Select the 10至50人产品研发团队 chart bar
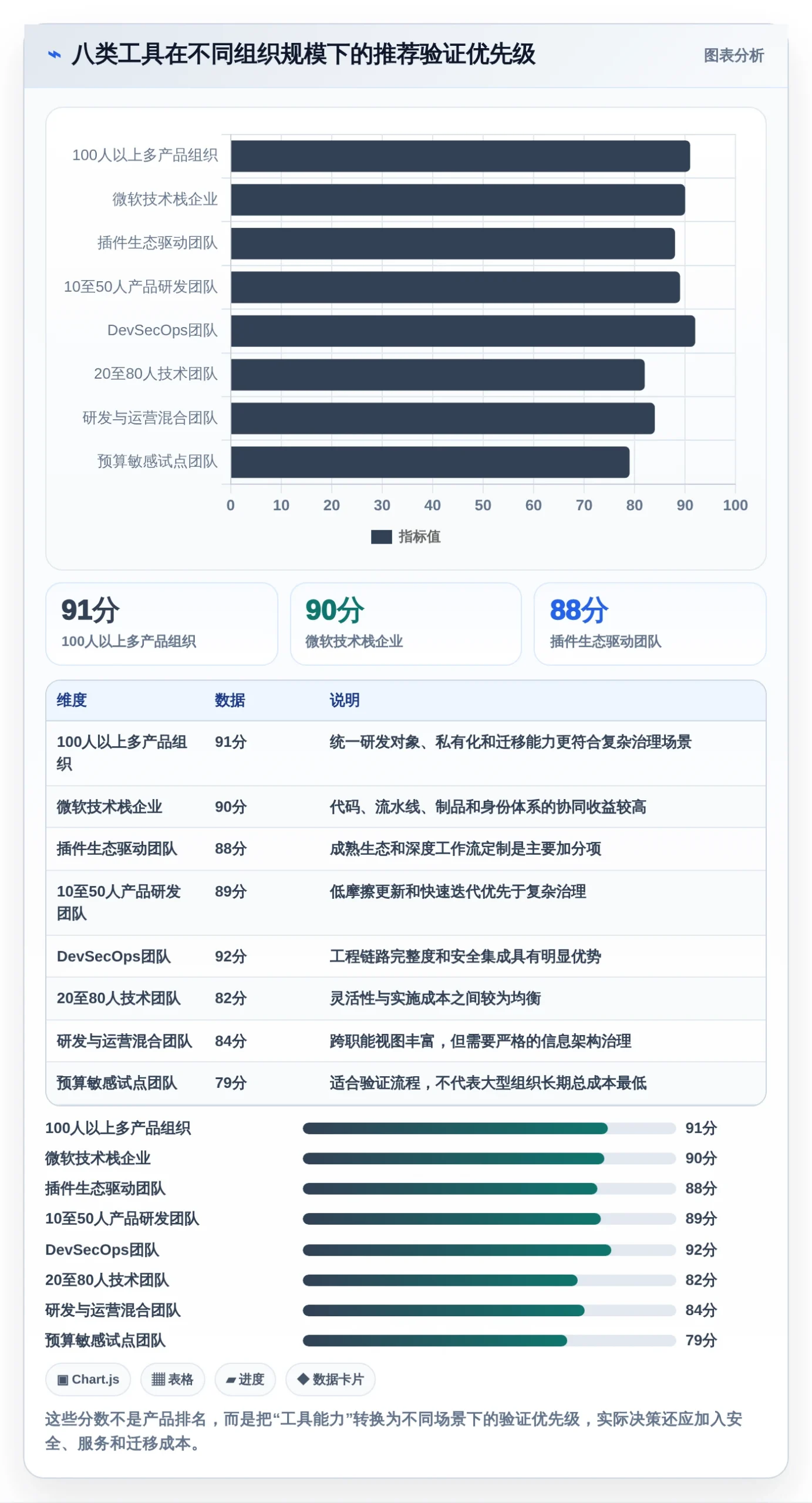812x1503 pixels. coord(455,287)
